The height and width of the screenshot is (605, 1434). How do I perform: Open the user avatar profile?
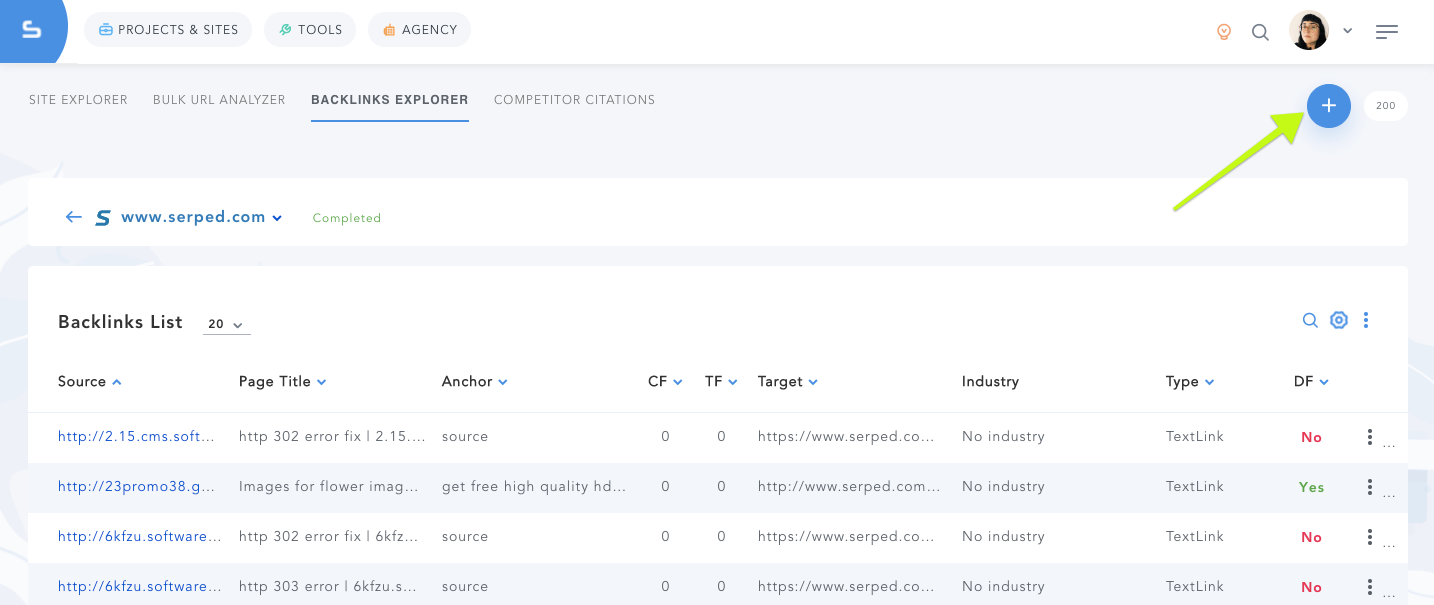1309,31
